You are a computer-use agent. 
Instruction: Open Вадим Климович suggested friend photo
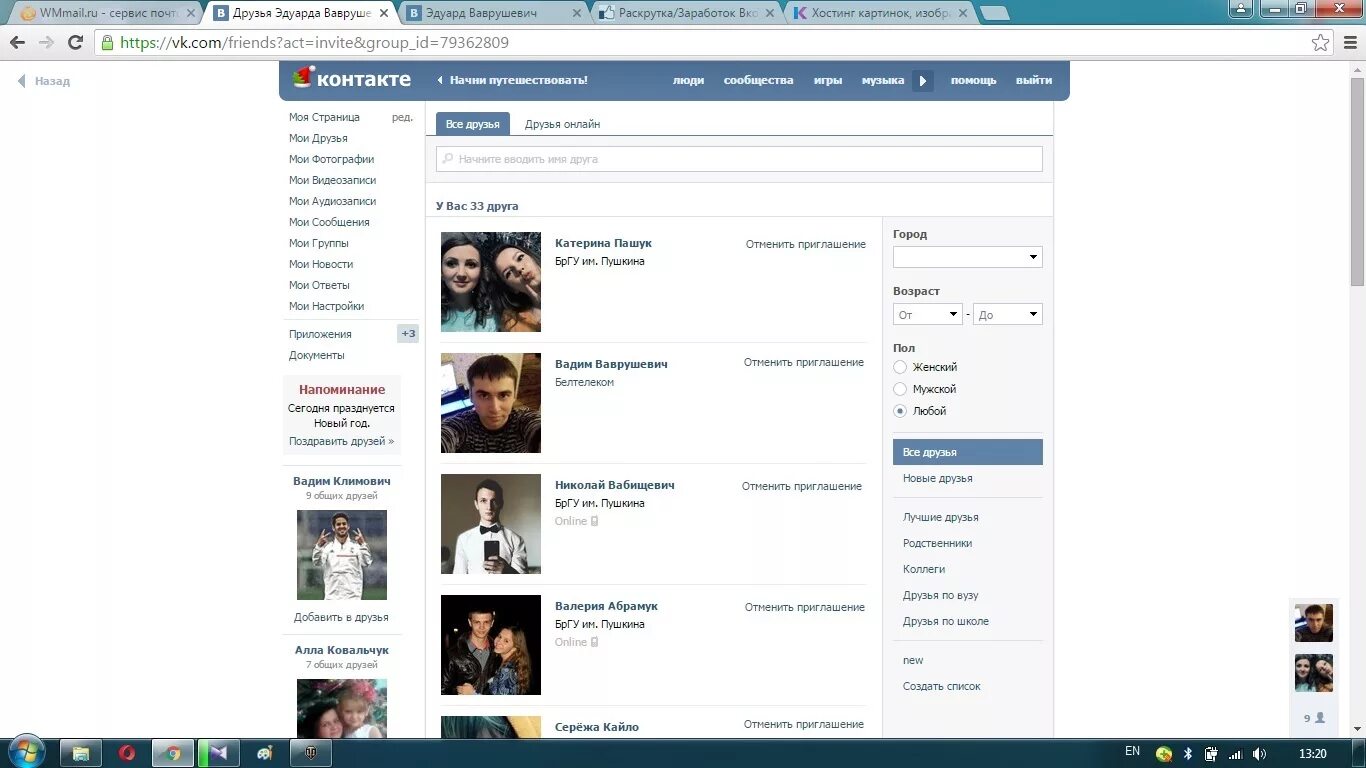pos(342,555)
